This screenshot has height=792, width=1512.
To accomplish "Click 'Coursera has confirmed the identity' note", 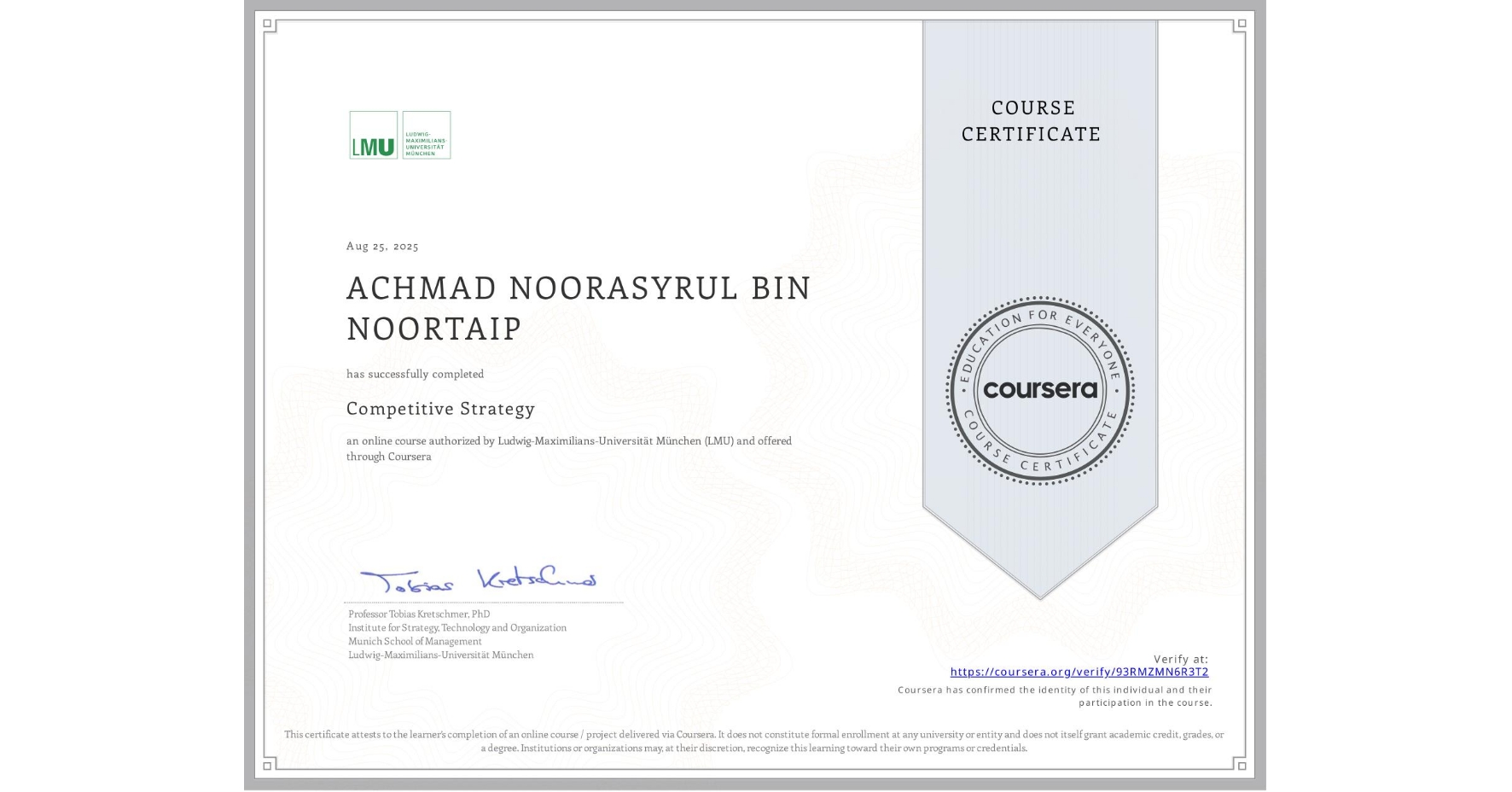I will point(1055,690).
